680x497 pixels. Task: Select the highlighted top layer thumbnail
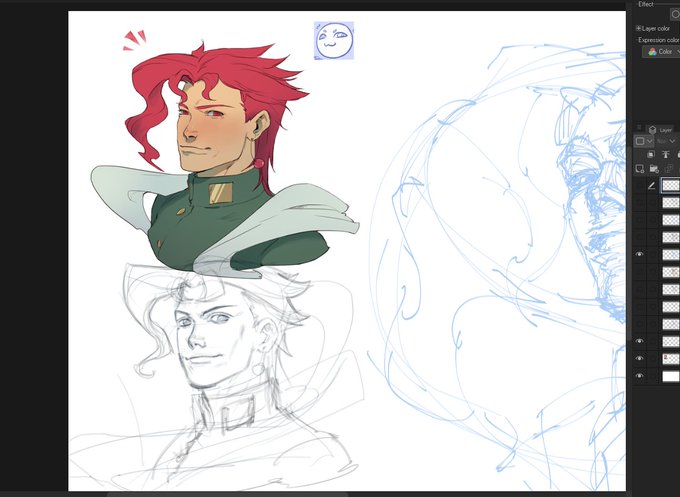tap(671, 186)
